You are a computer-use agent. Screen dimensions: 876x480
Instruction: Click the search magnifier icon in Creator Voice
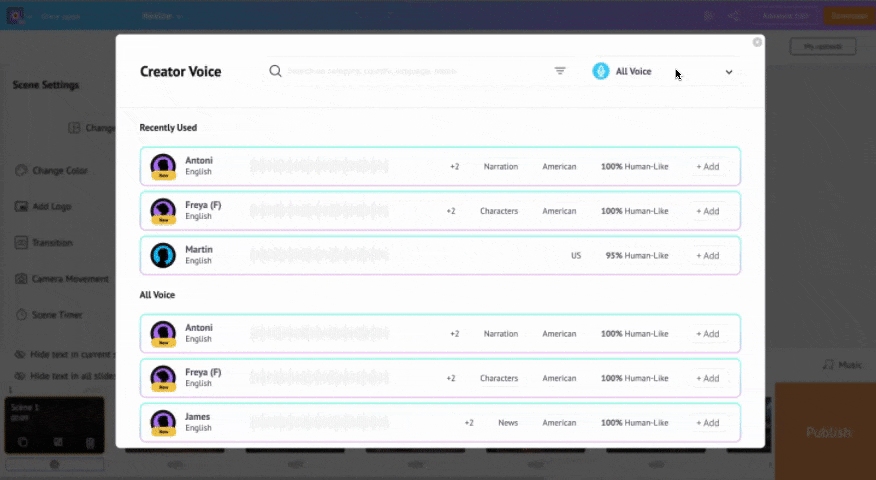click(x=275, y=71)
